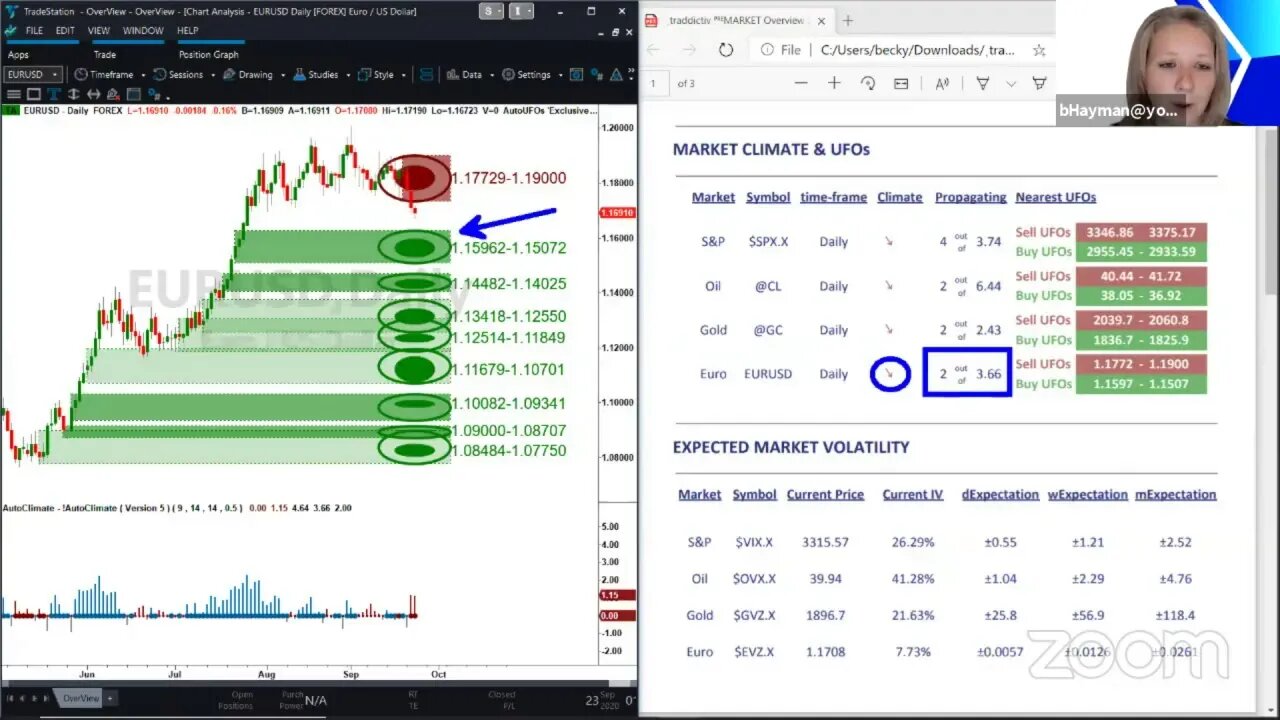Select the vertical resize arrows icon

(x=74, y=94)
